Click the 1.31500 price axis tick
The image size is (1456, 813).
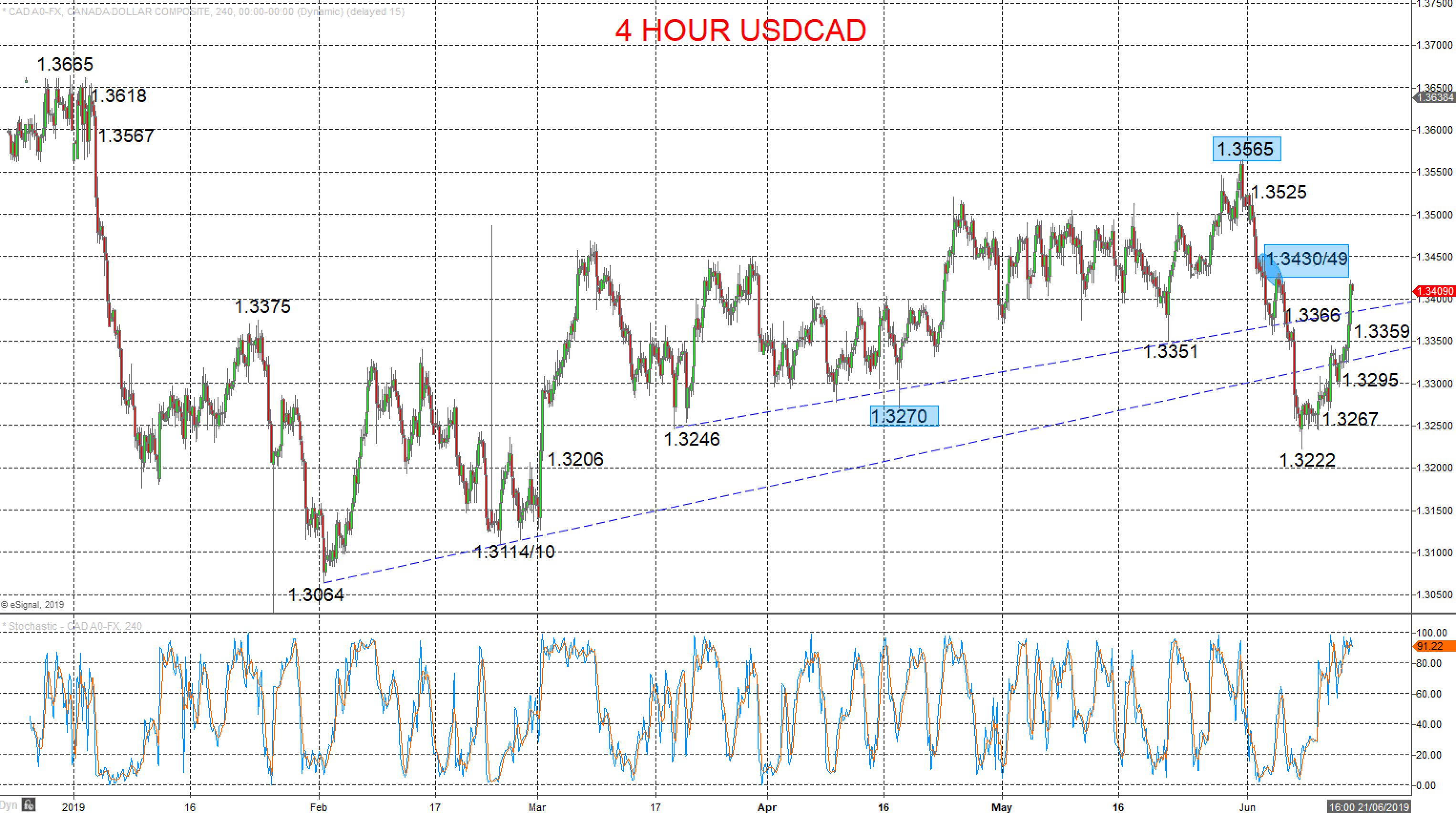point(1434,511)
